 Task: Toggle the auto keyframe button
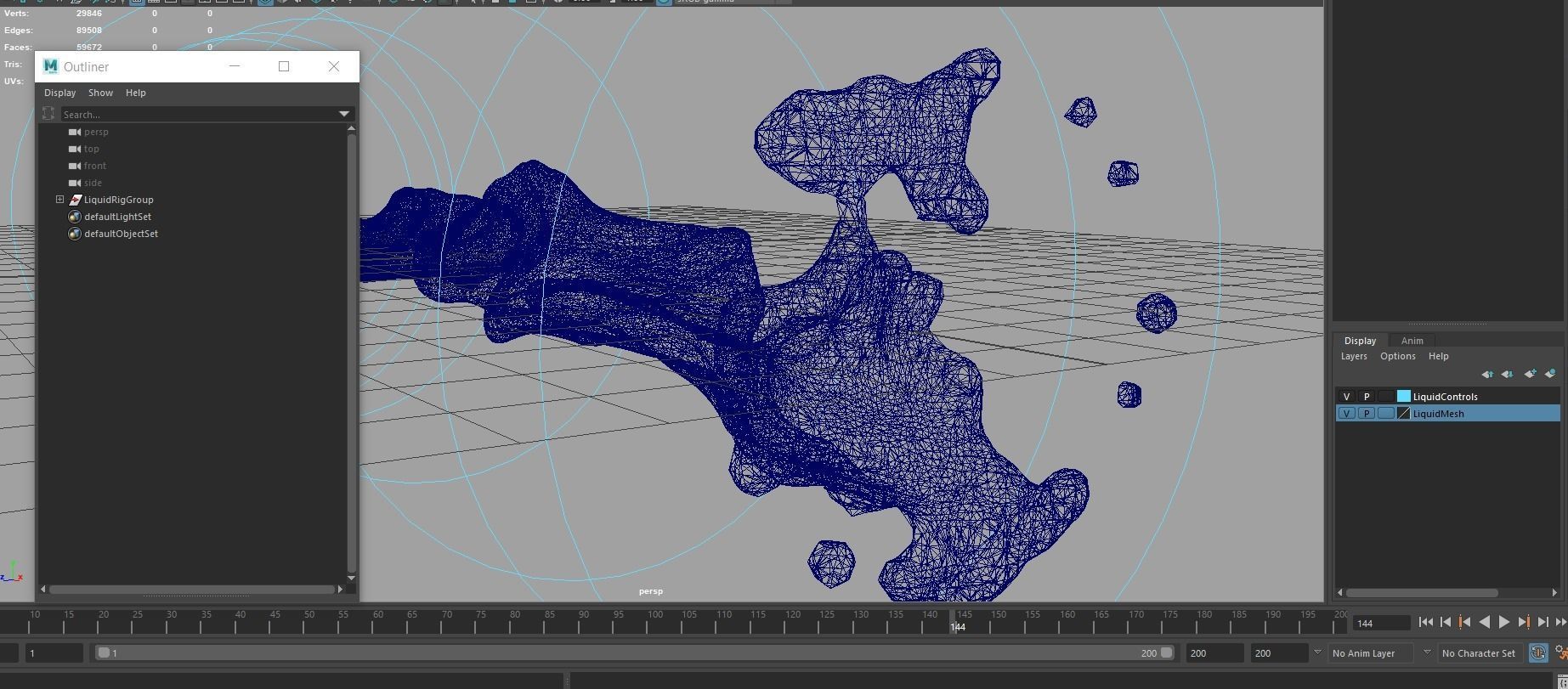1538,653
